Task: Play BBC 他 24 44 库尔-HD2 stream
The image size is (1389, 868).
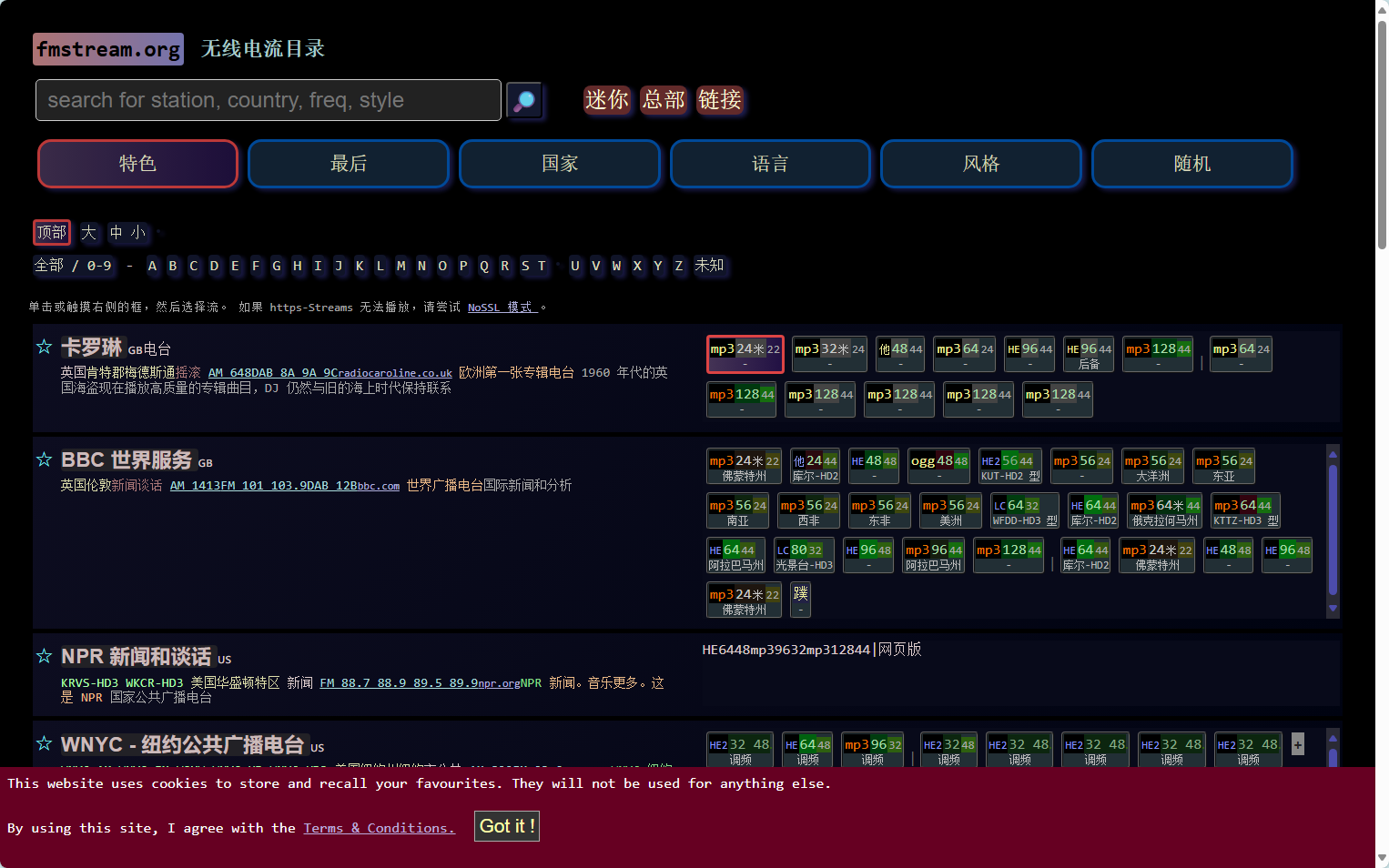Action: pos(815,466)
